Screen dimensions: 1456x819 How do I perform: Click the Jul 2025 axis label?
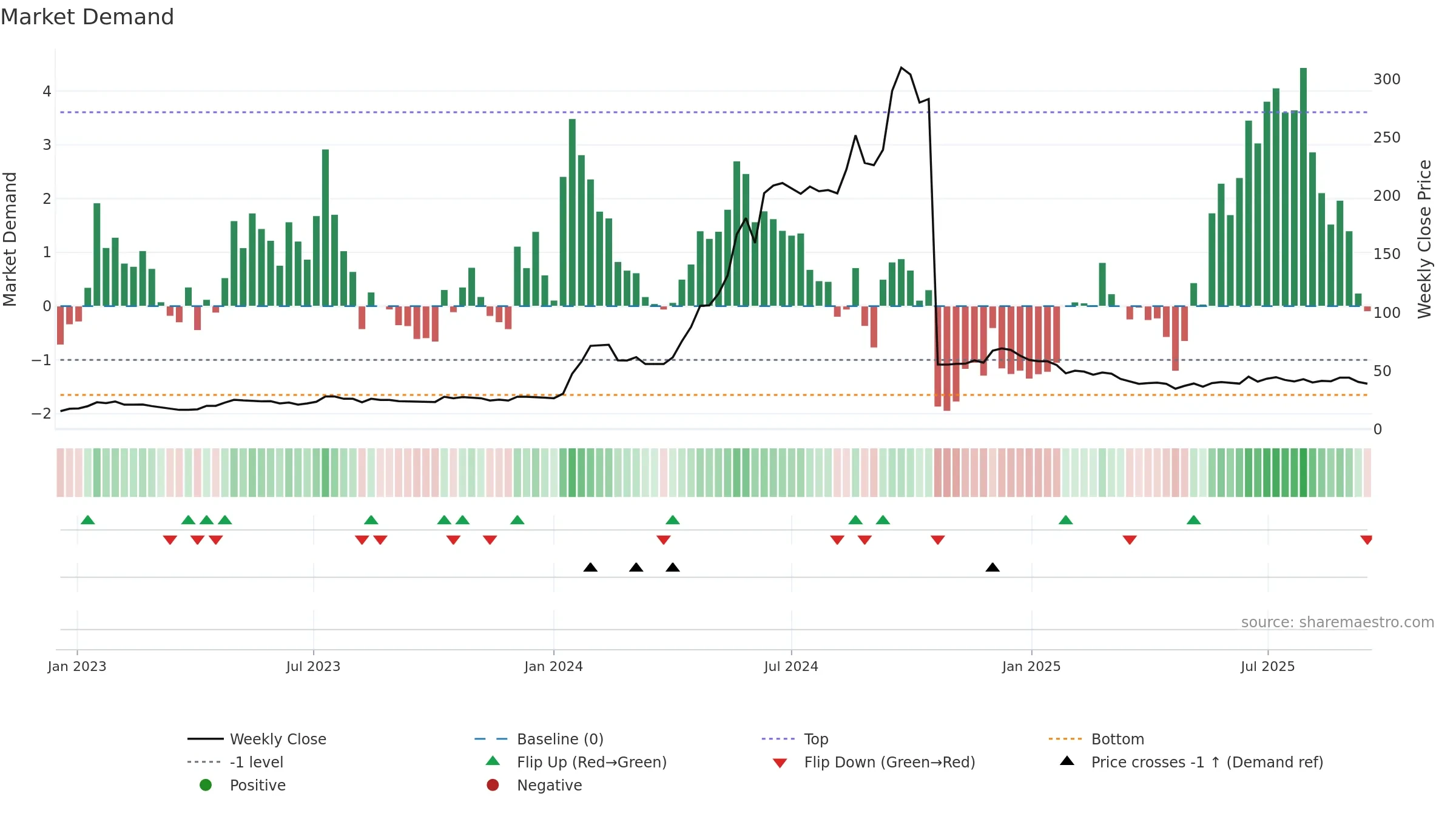1268,666
